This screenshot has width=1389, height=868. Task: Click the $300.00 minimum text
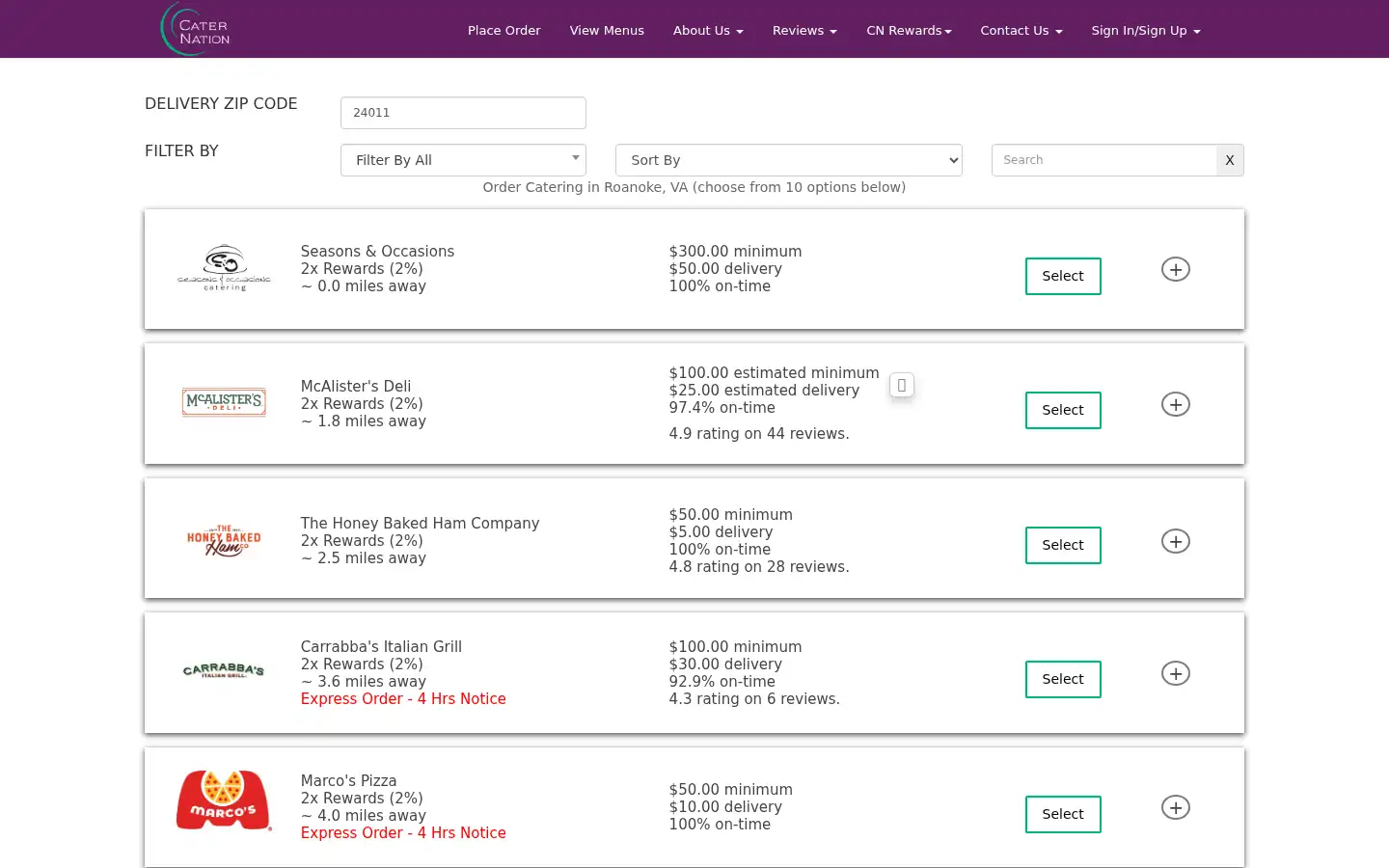pos(735,252)
